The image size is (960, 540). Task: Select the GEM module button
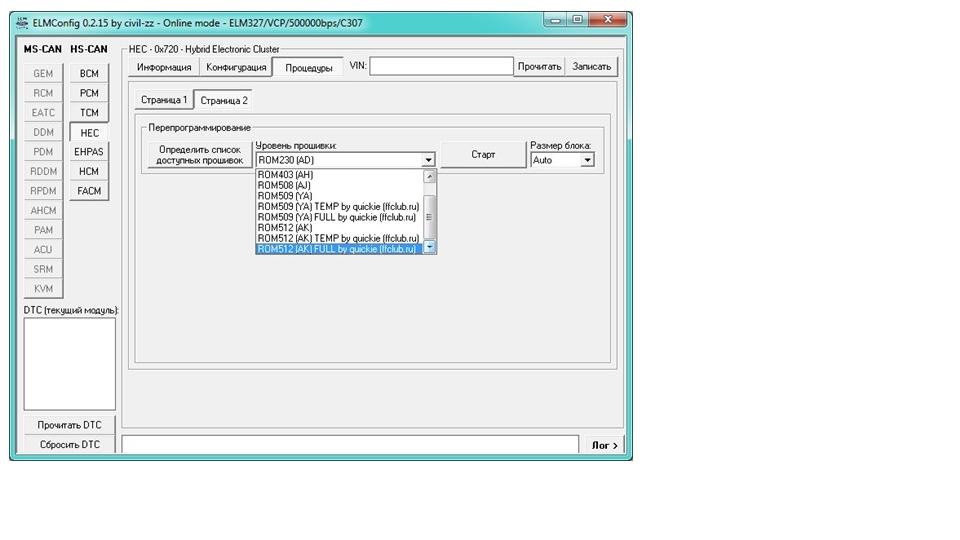pyautogui.click(x=43, y=73)
